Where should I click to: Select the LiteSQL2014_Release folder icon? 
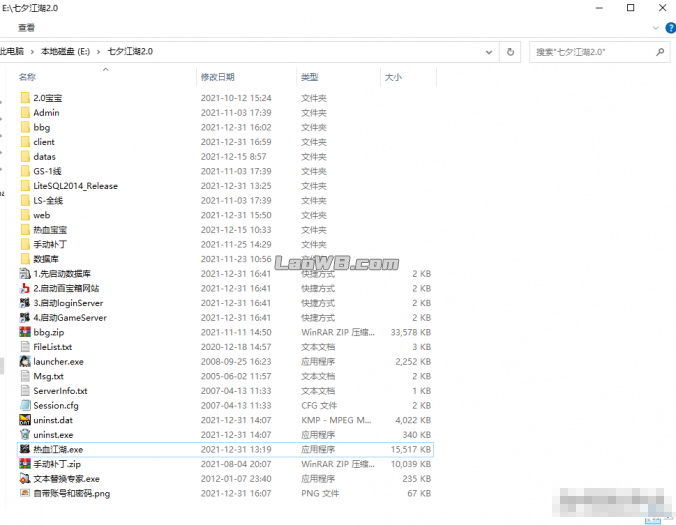click(25, 186)
